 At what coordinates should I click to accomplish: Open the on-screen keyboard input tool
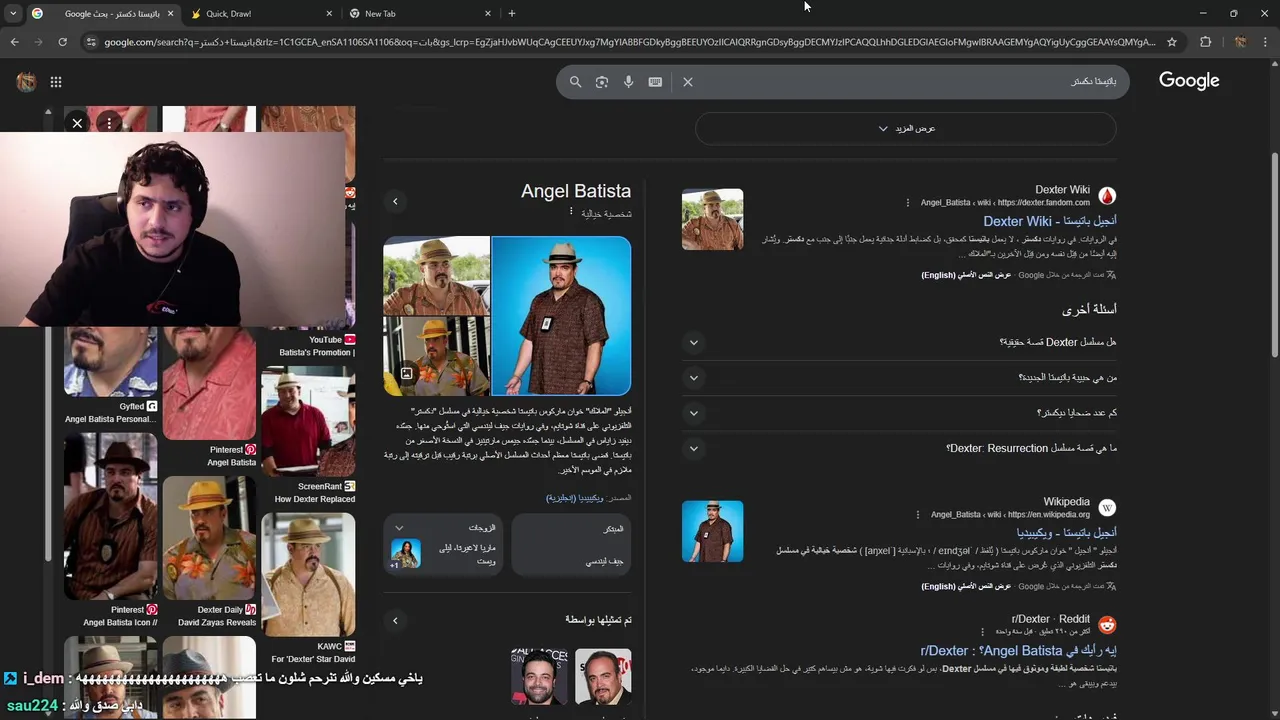[x=655, y=82]
